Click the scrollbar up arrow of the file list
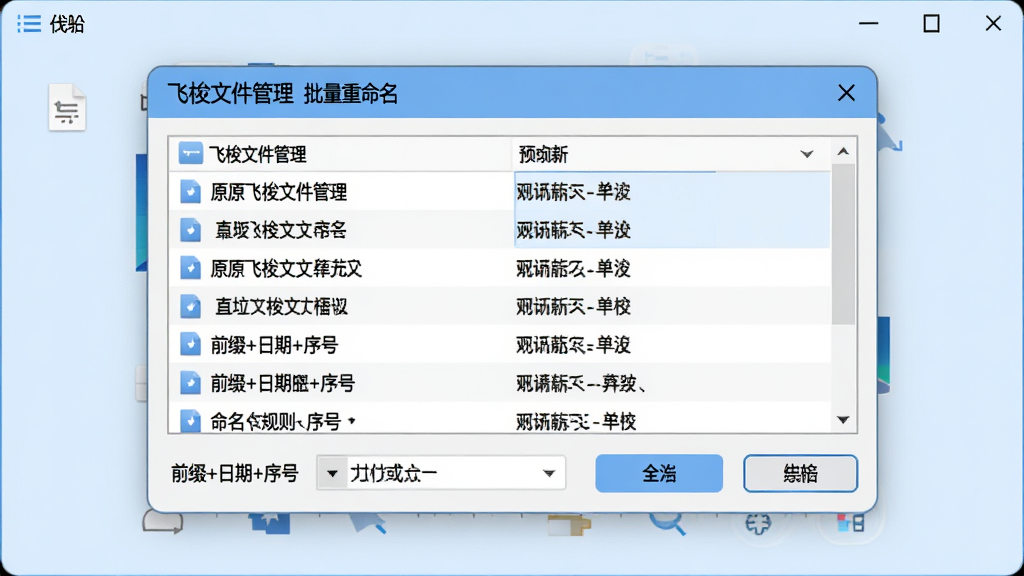Screen dimensions: 1024x576 pos(843,152)
